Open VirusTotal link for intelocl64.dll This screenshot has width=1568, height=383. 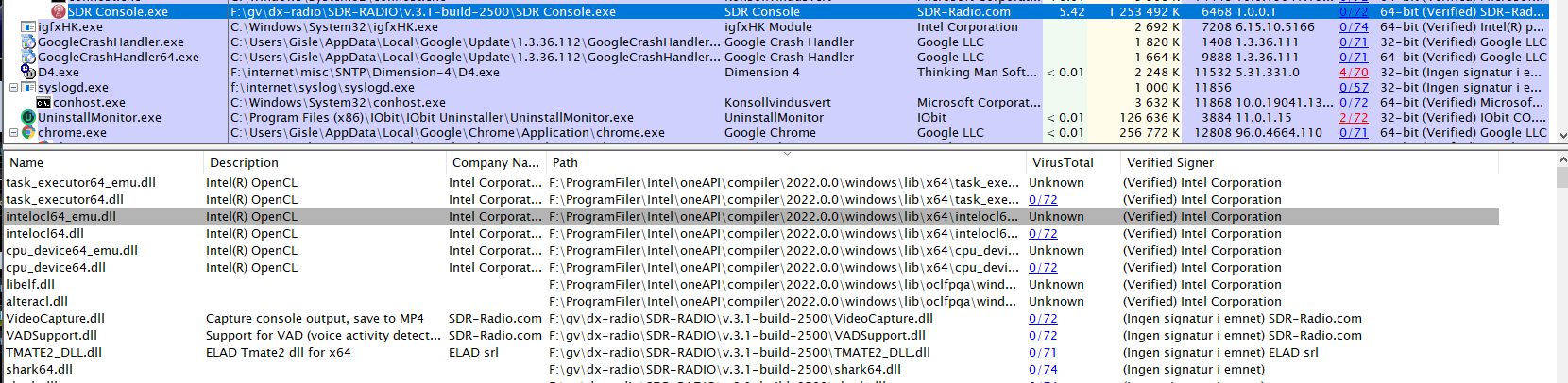point(1043,234)
